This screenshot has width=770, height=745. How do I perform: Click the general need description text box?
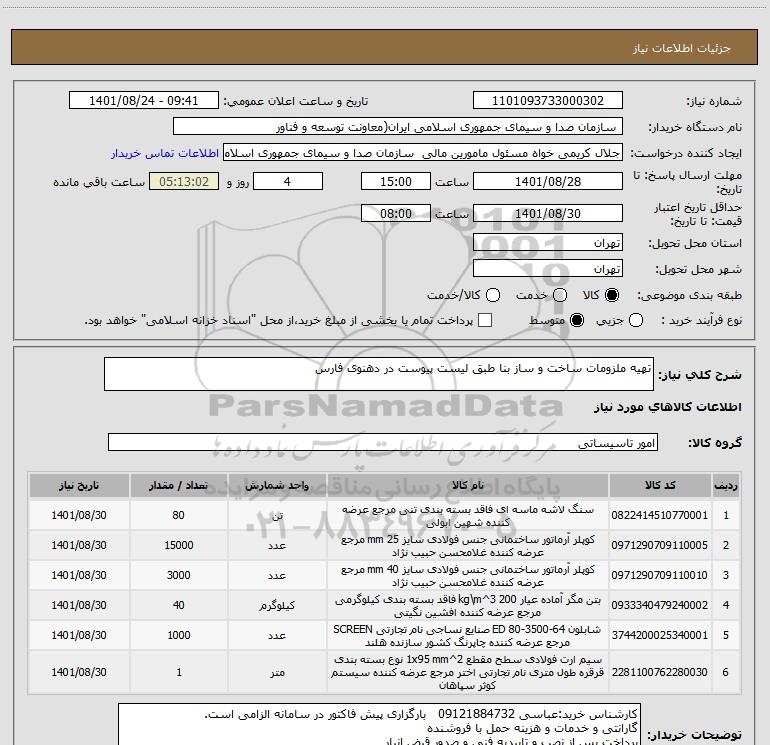[379, 374]
